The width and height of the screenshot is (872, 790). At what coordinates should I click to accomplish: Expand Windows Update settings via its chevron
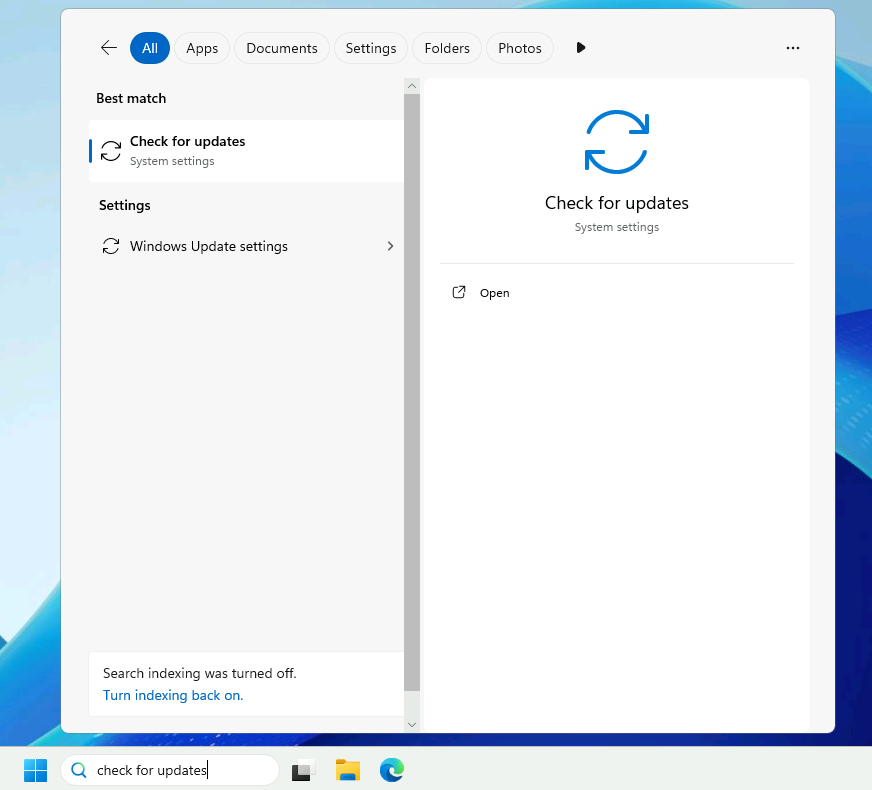tap(390, 246)
